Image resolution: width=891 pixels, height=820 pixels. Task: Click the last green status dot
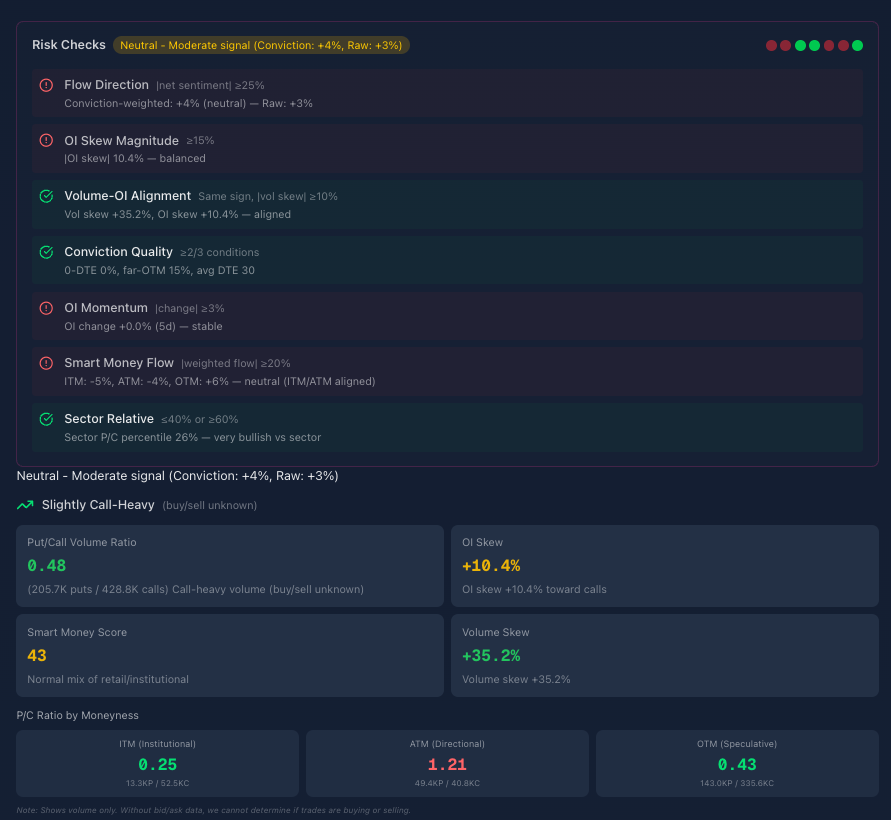tap(857, 45)
